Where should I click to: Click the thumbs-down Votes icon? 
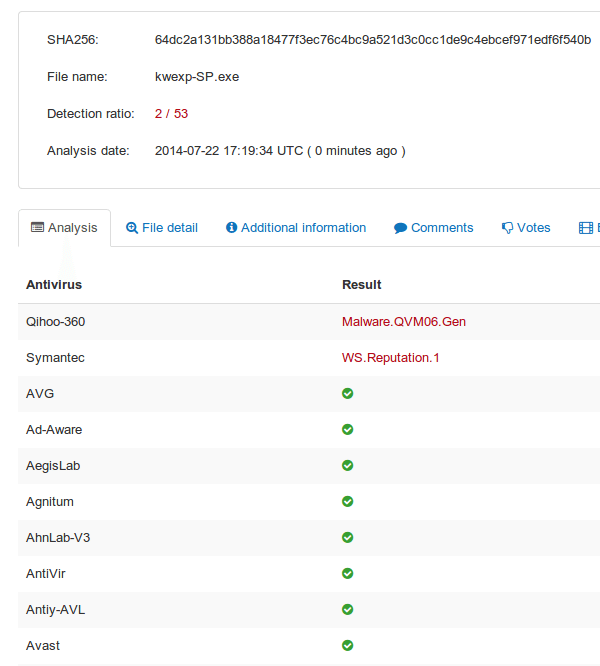point(507,228)
